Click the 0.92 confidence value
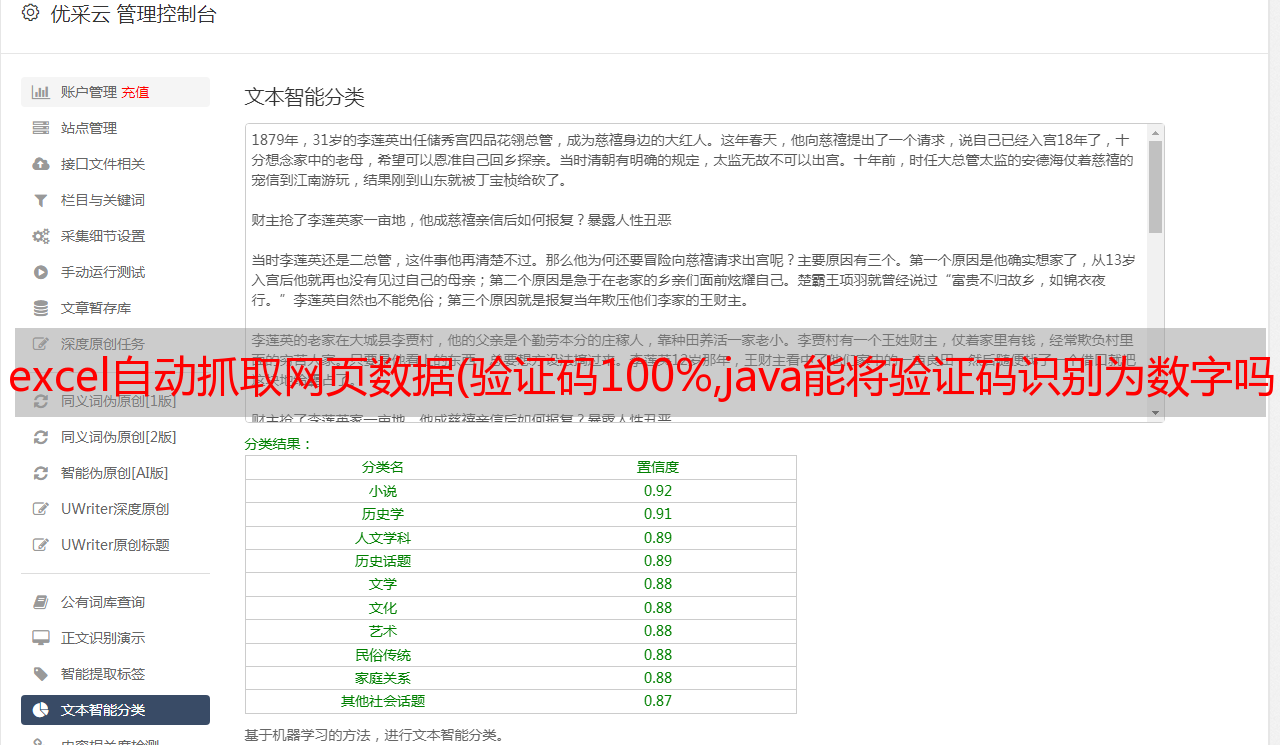1280x745 pixels. 658,491
